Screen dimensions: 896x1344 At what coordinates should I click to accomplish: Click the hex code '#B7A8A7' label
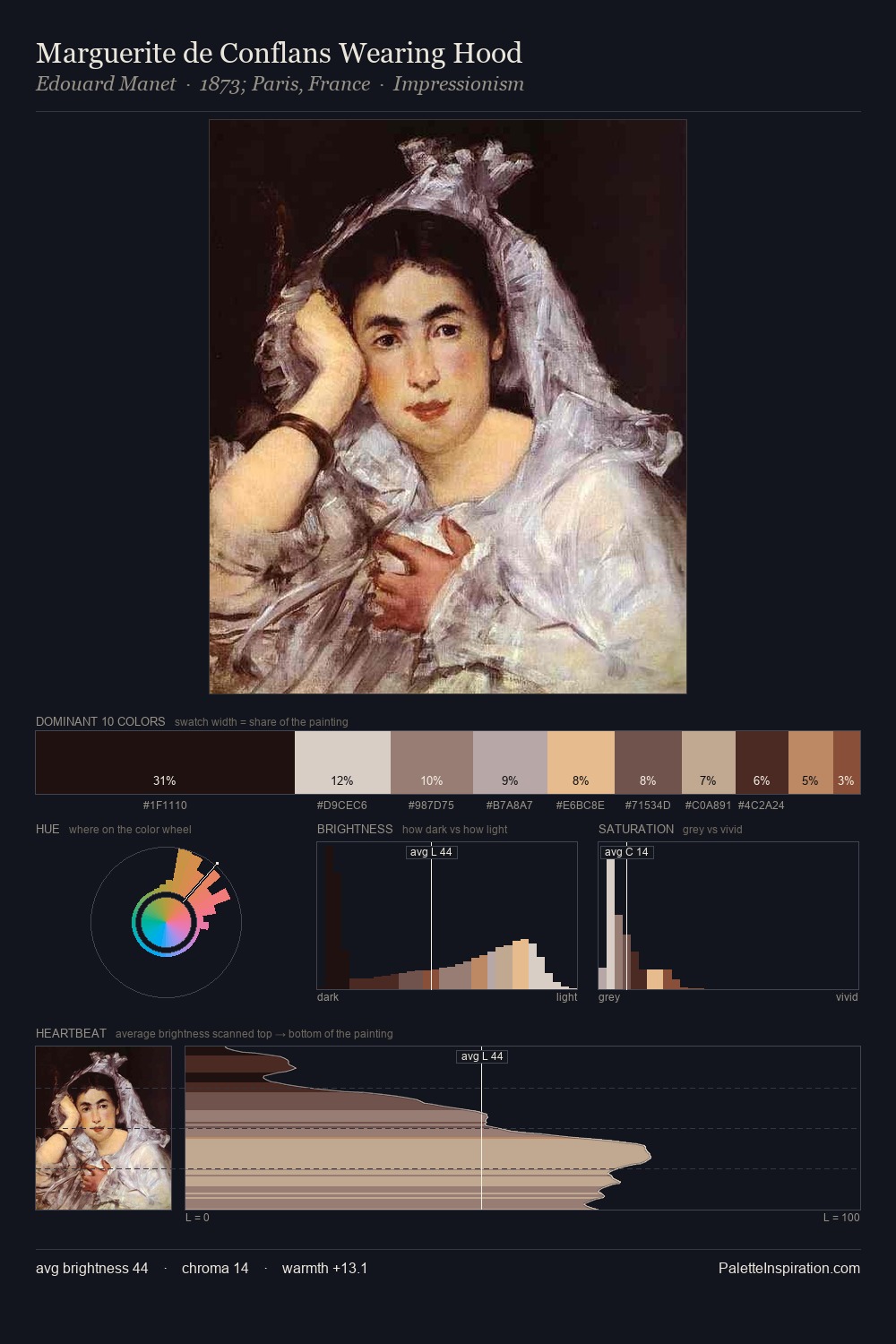pyautogui.click(x=510, y=806)
